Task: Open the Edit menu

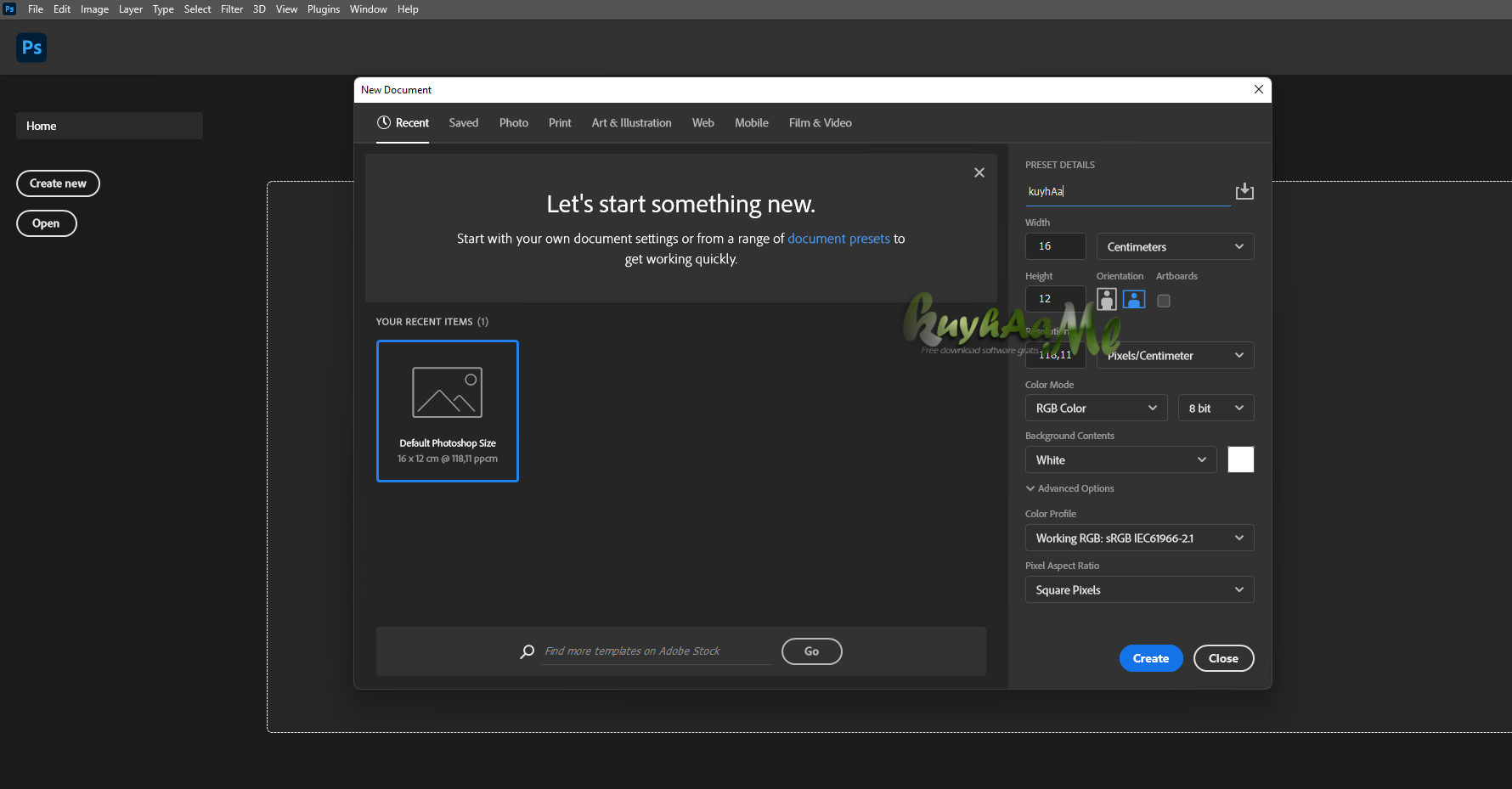Action: pyautogui.click(x=62, y=9)
